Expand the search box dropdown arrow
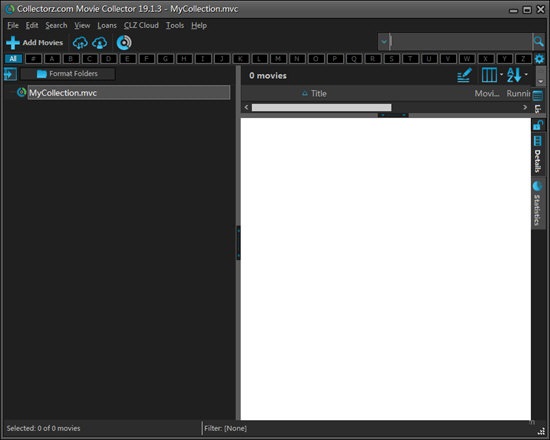550x440 pixels. coord(384,42)
